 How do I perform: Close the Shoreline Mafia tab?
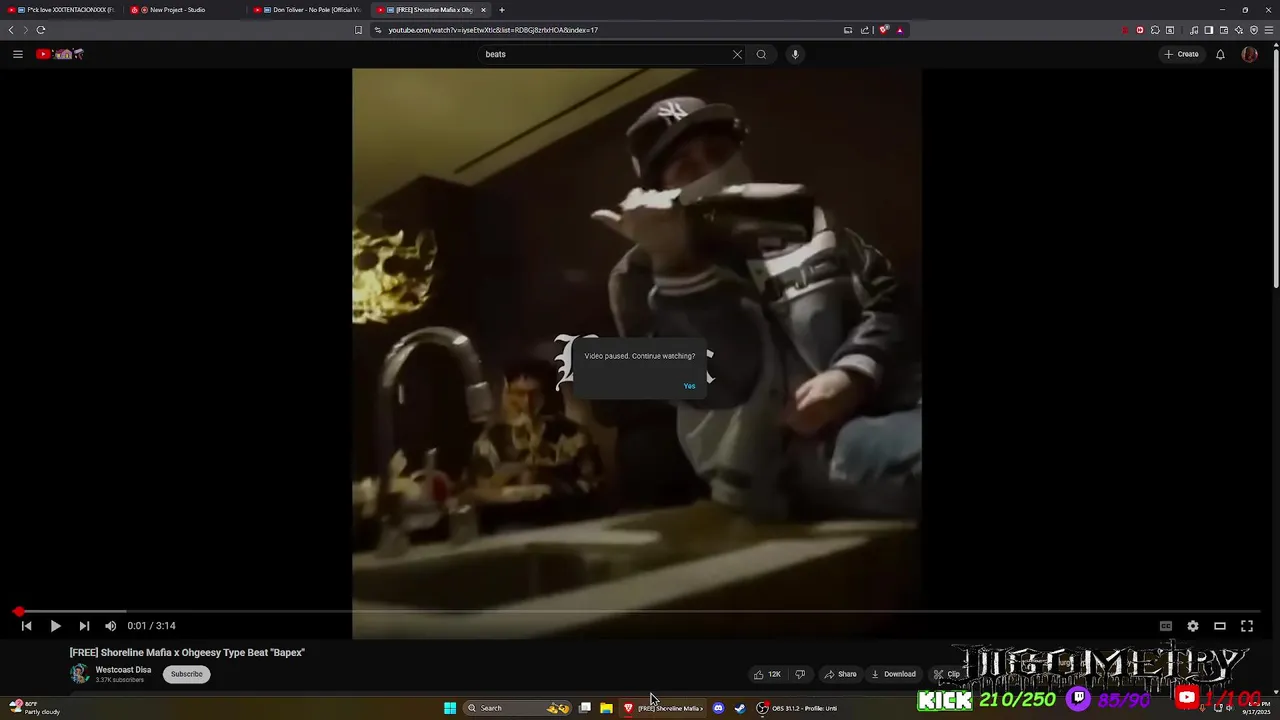[483, 10]
